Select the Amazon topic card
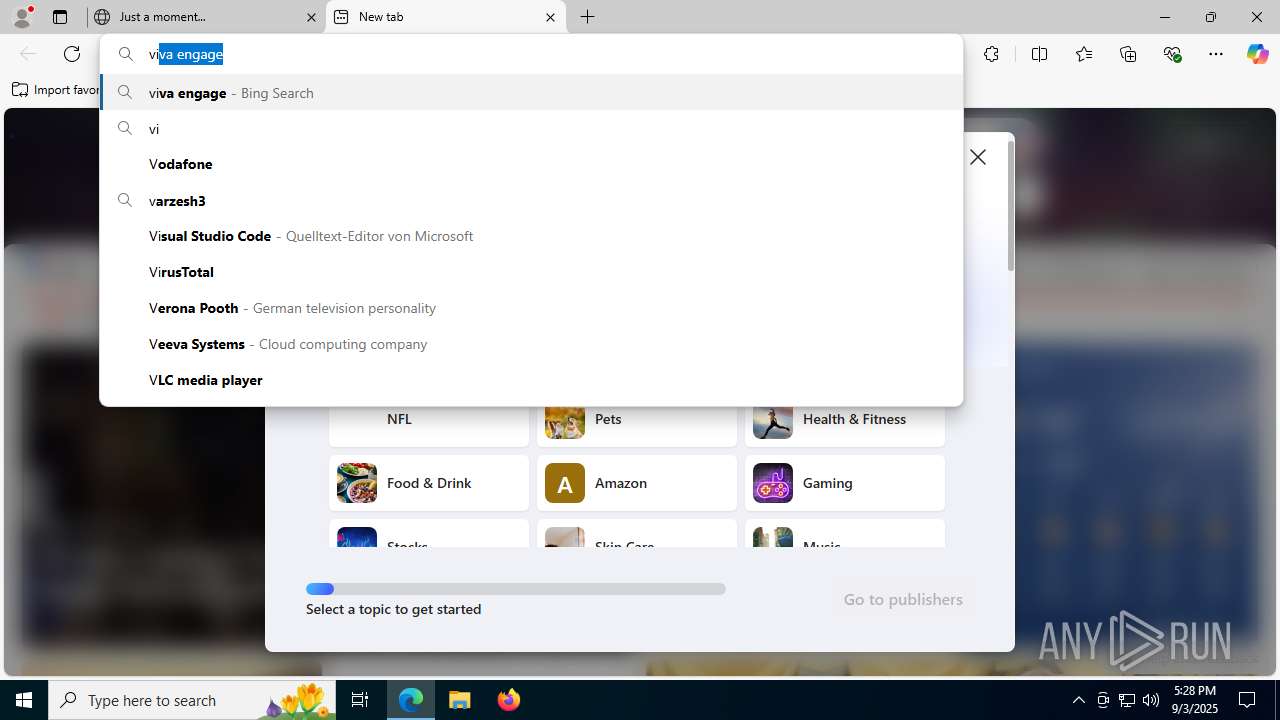This screenshot has height=720, width=1280. tap(637, 483)
